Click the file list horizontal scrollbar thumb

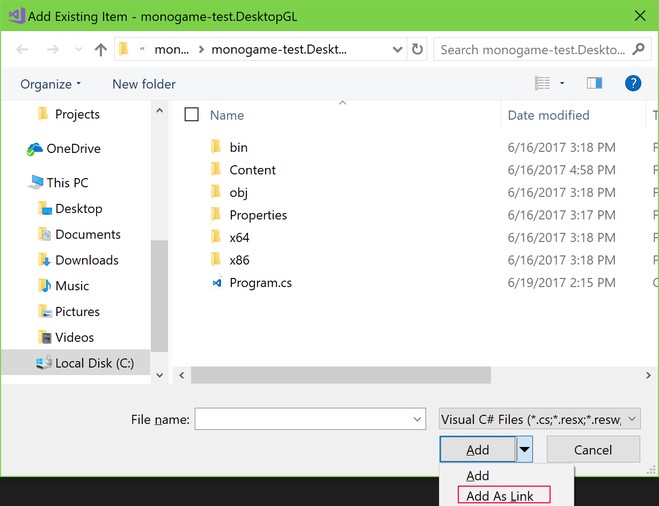tap(341, 375)
